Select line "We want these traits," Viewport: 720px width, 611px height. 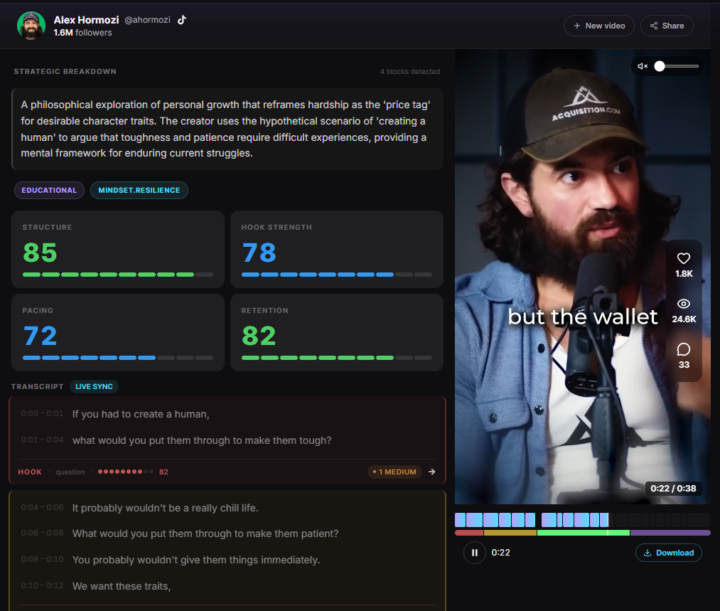tap(121, 586)
